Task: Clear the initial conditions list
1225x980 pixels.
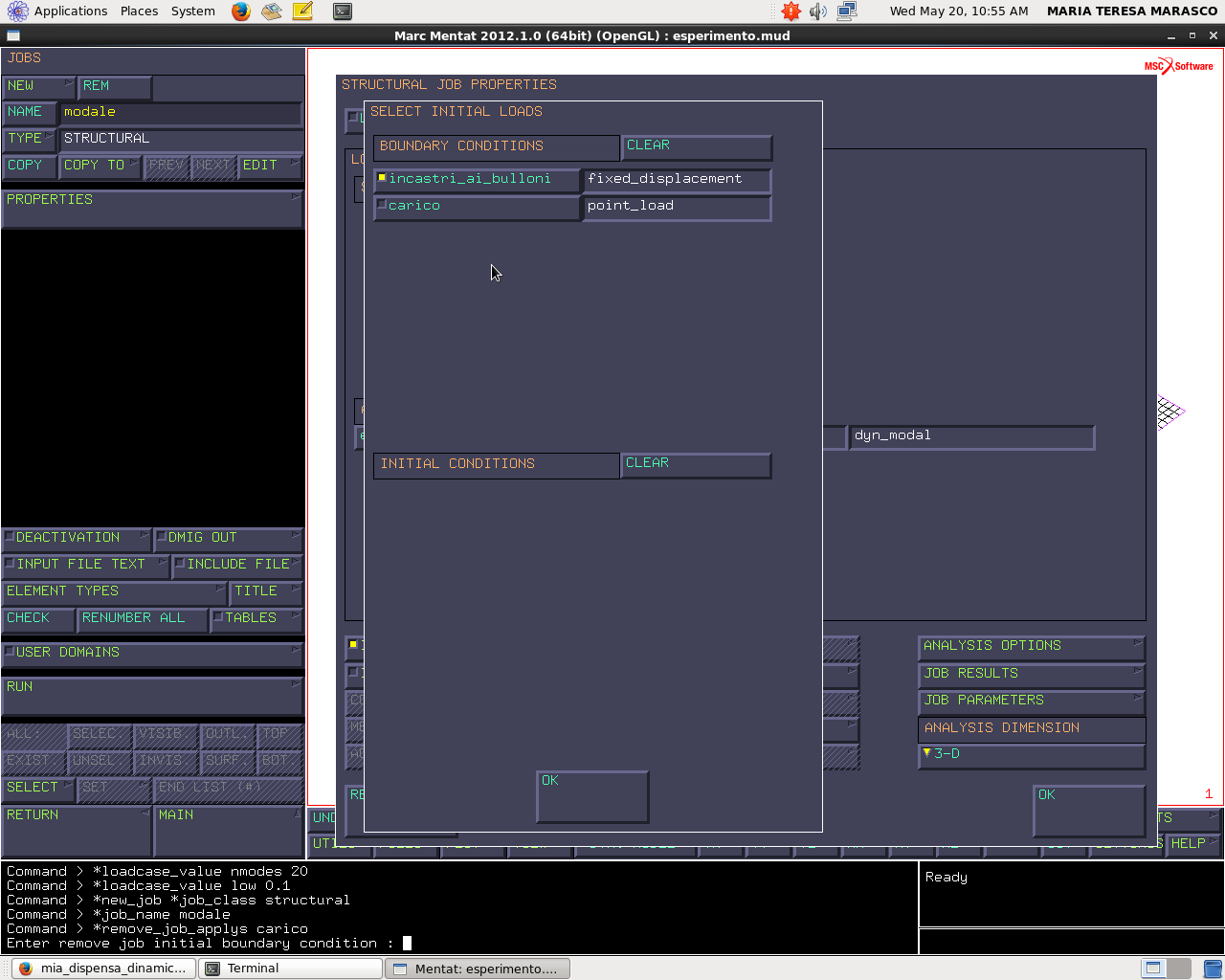Action: (x=696, y=465)
